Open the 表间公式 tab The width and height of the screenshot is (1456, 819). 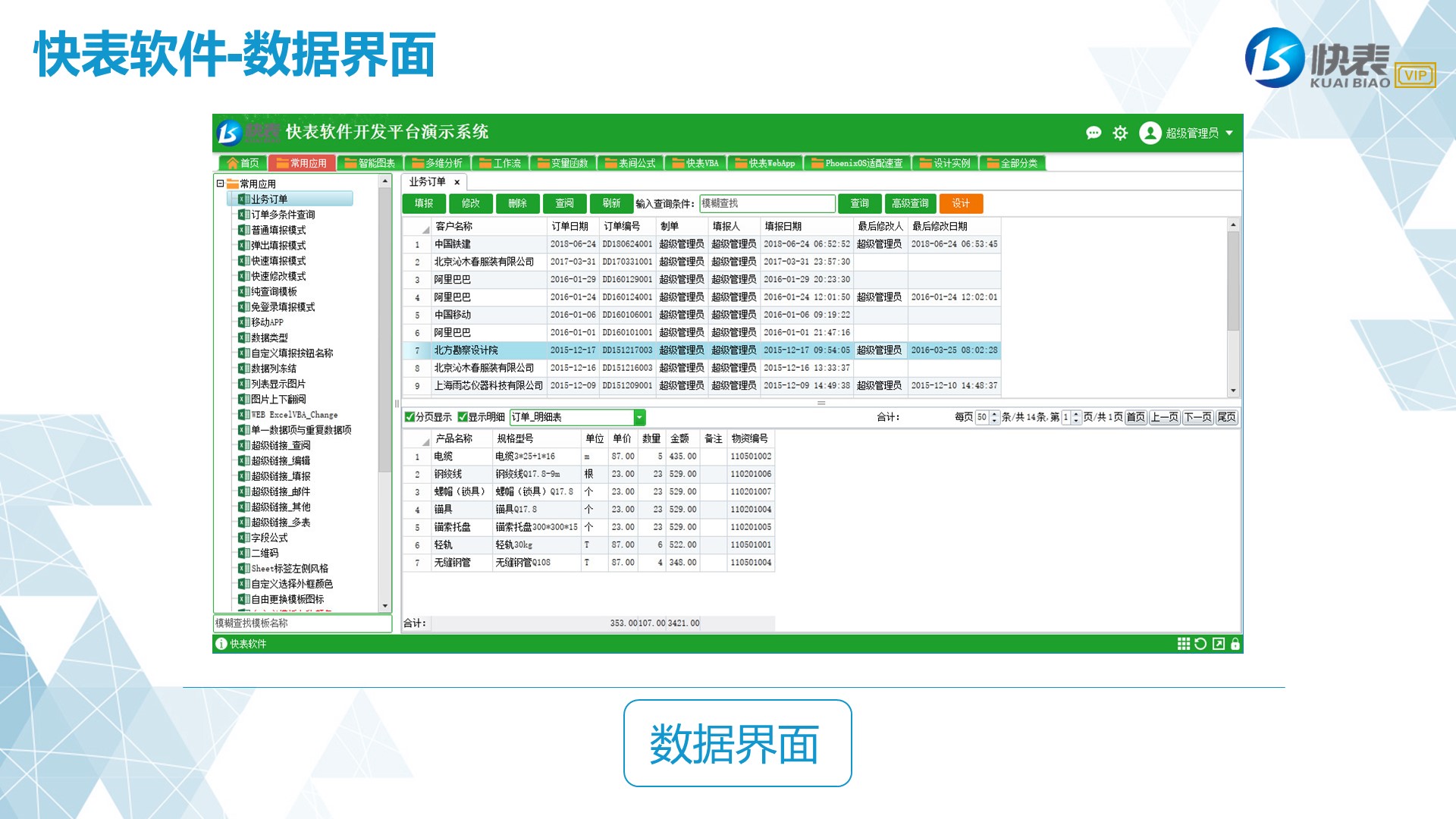(x=629, y=163)
